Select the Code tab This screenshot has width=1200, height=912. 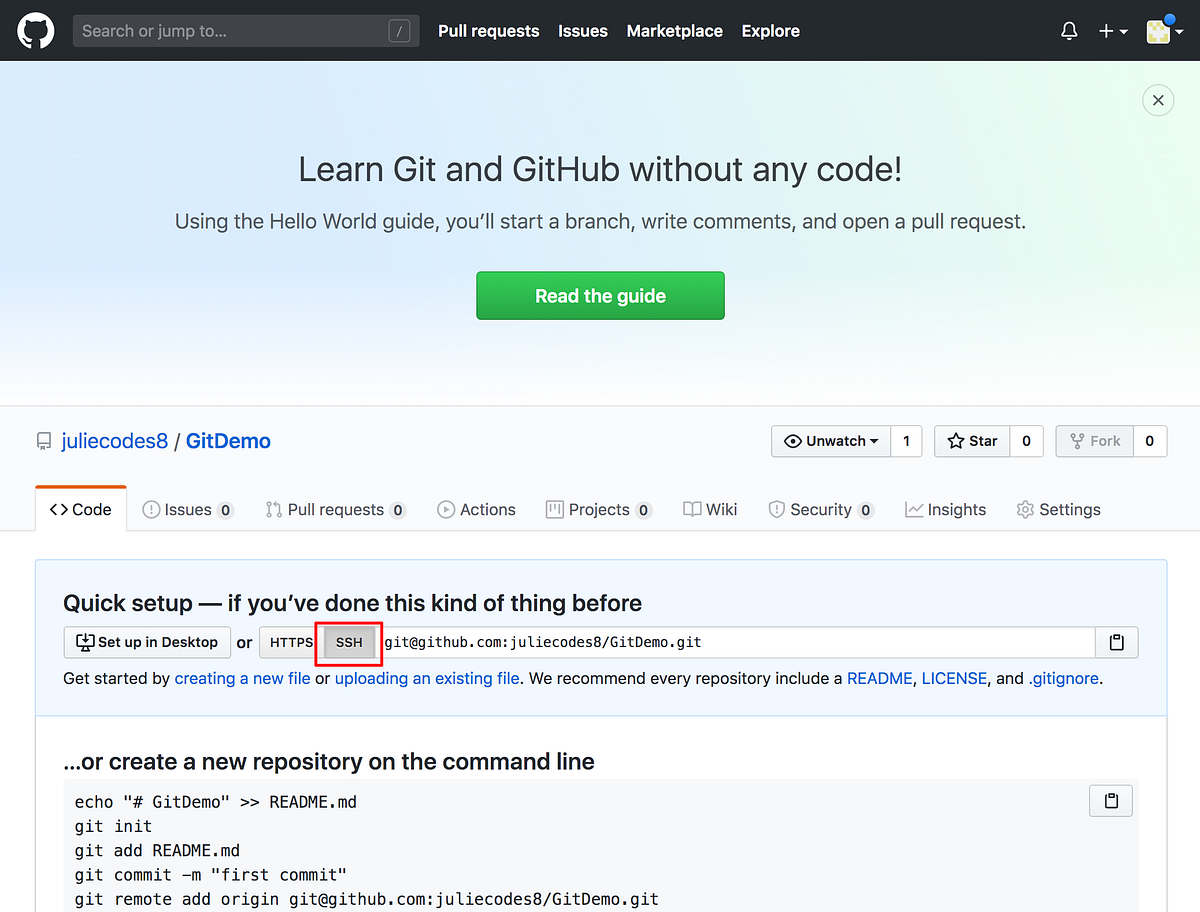81,509
